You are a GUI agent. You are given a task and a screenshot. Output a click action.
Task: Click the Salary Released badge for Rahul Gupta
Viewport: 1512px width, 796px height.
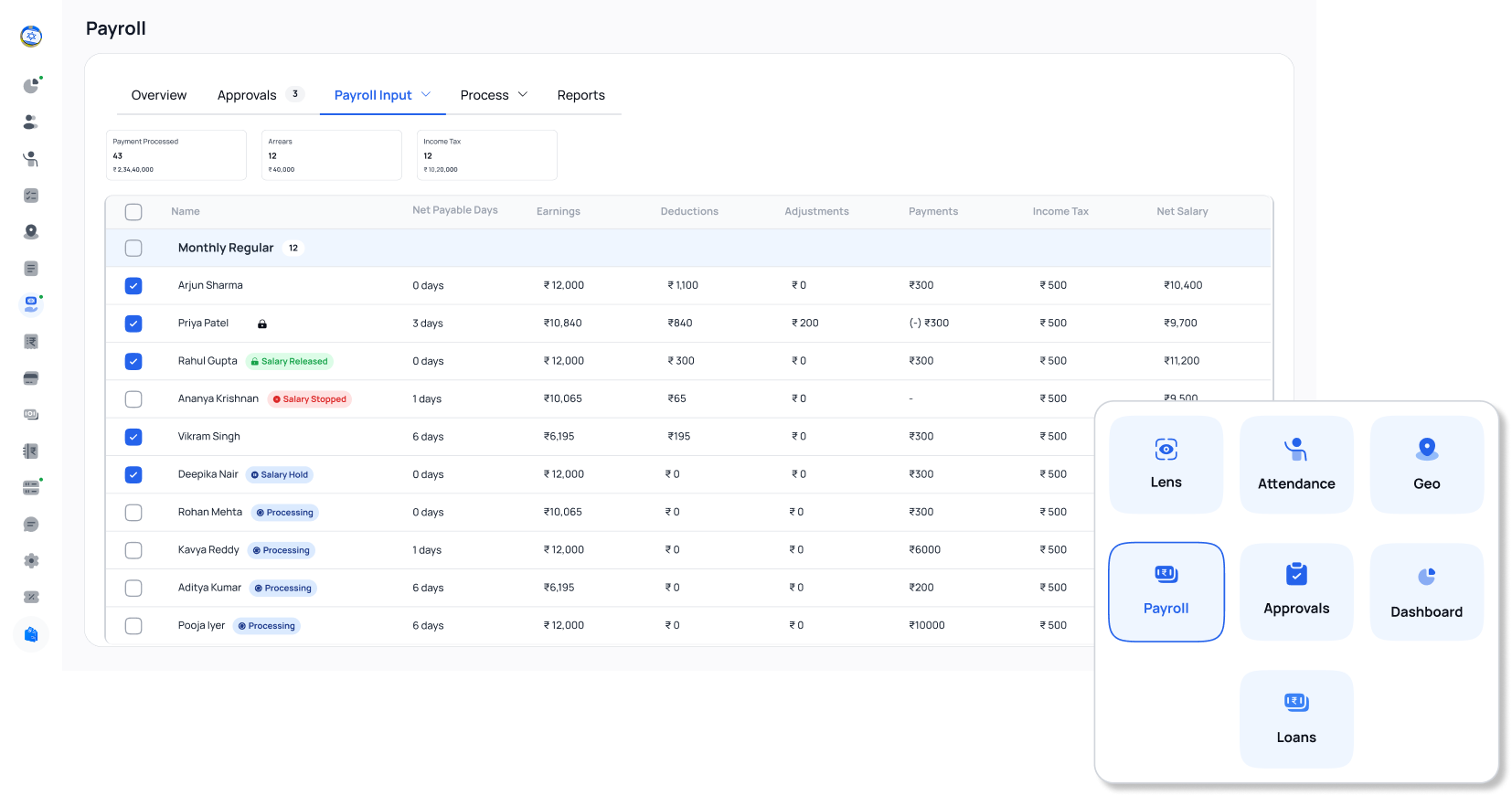(289, 361)
